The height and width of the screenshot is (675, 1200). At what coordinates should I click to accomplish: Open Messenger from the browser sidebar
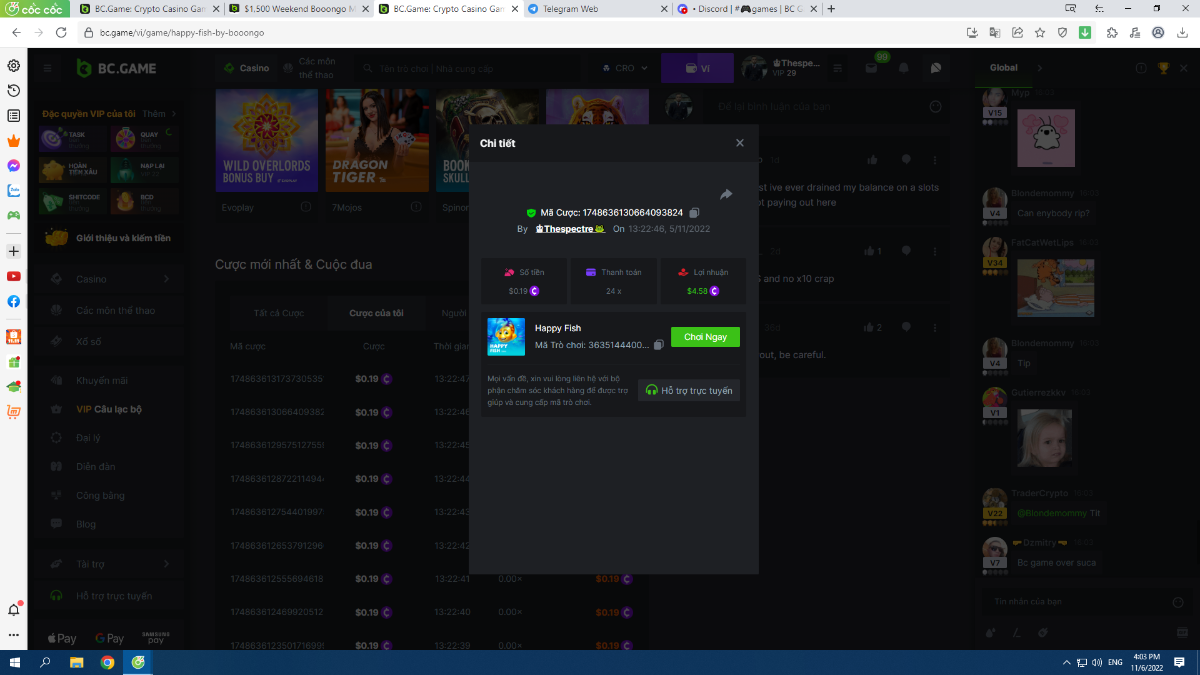pyautogui.click(x=14, y=166)
